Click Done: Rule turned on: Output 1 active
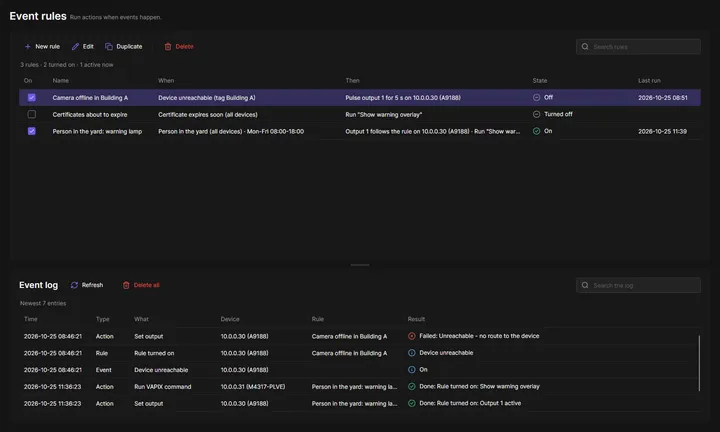 pyautogui.click(x=470, y=404)
